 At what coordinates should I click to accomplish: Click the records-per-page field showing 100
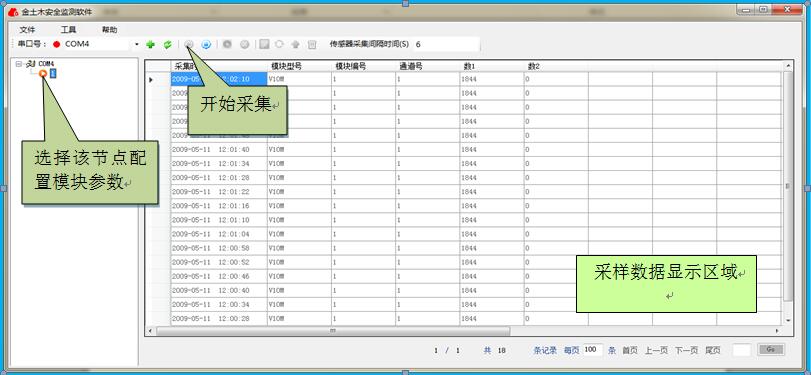click(x=593, y=350)
